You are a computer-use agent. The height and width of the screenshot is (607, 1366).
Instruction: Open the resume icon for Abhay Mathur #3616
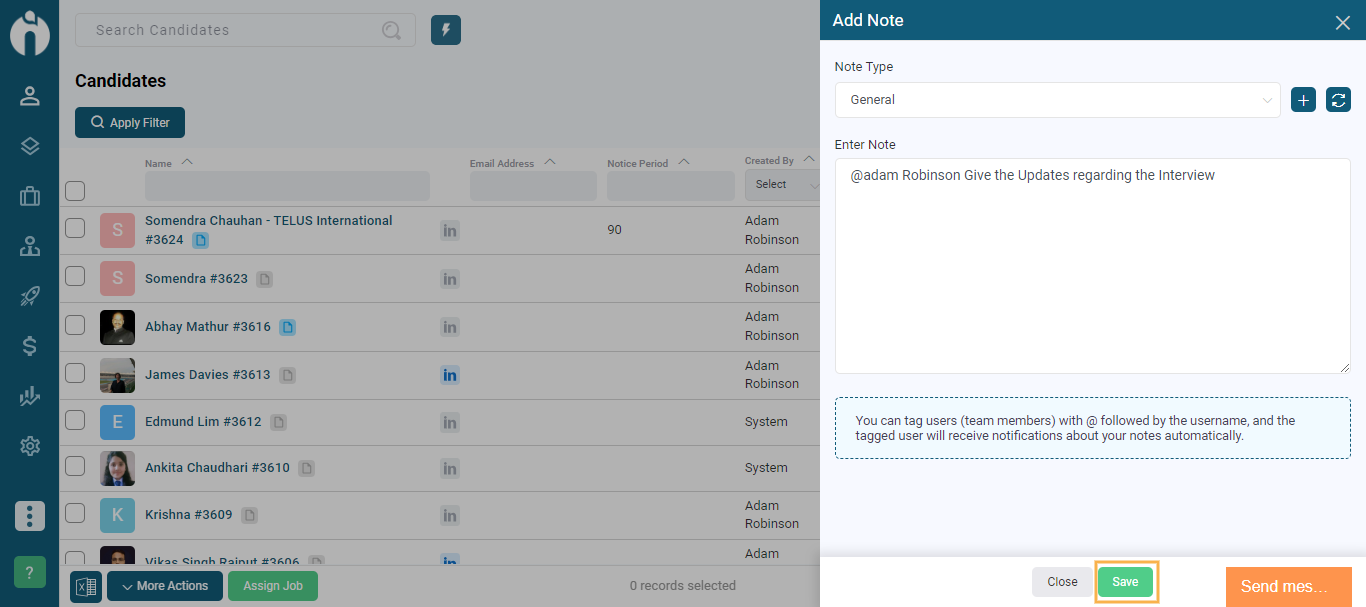(287, 327)
